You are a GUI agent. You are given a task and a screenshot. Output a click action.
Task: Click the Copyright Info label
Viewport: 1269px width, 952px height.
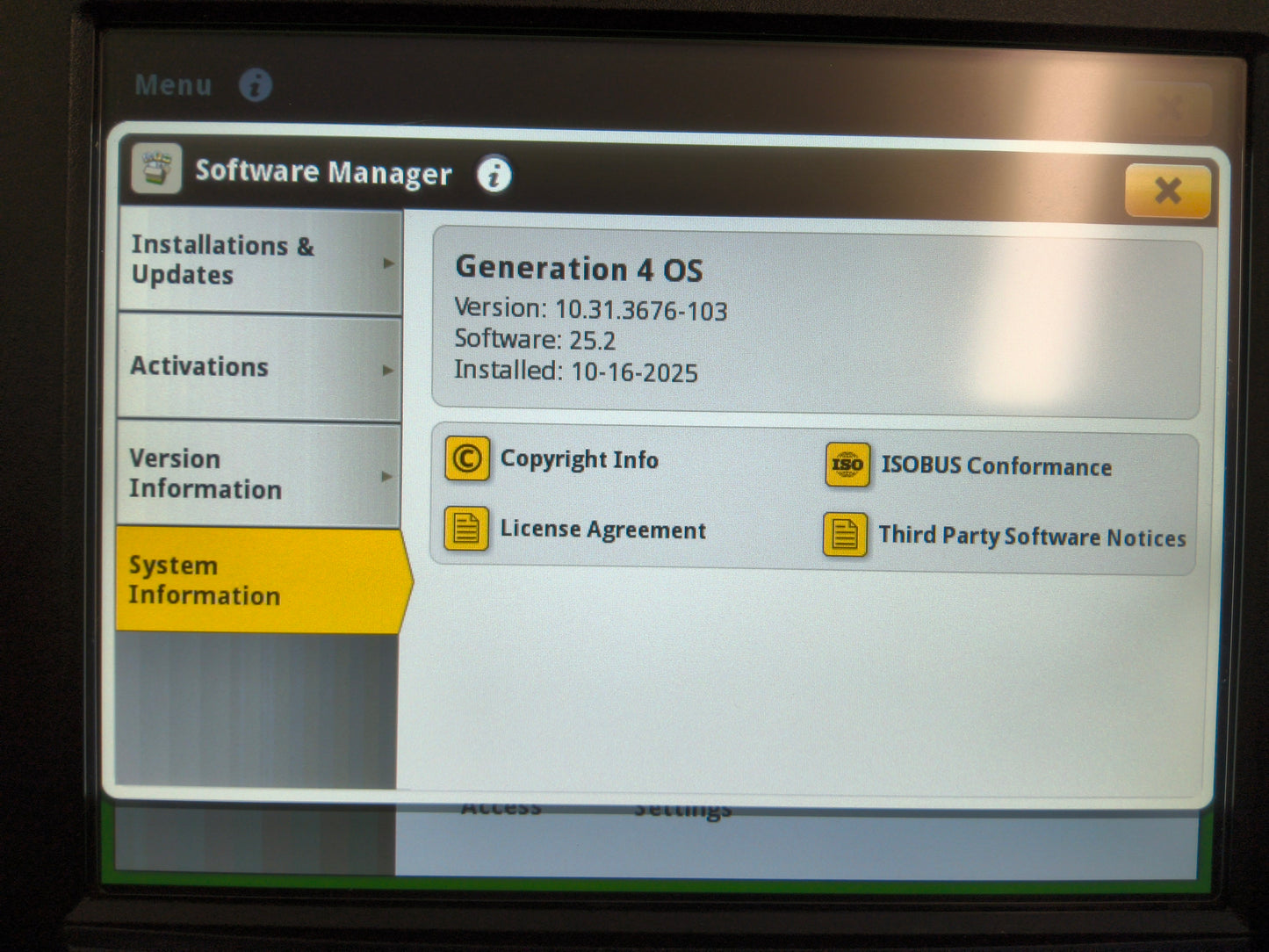(579, 458)
